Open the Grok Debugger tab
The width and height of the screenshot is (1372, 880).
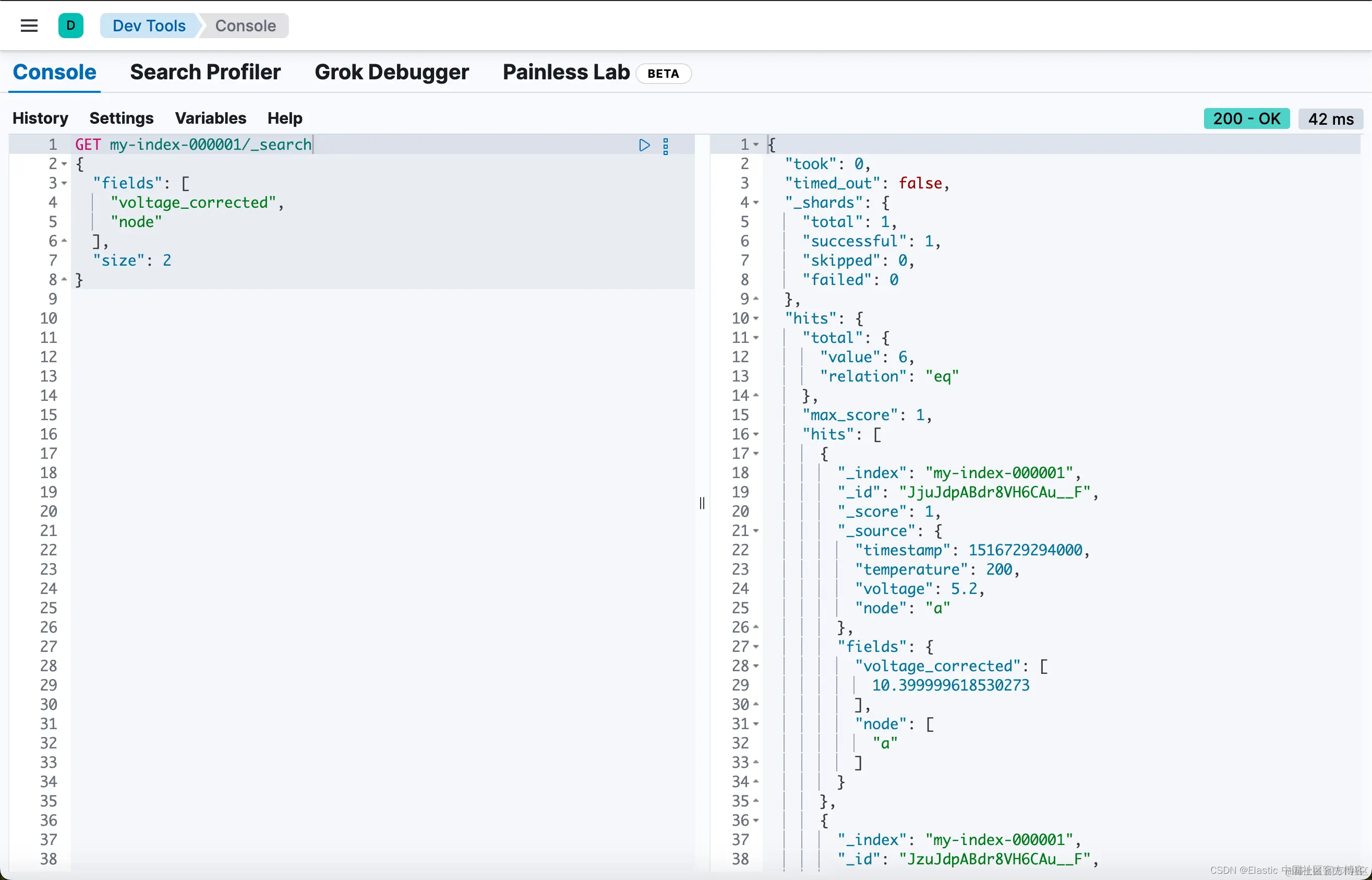tap(392, 73)
